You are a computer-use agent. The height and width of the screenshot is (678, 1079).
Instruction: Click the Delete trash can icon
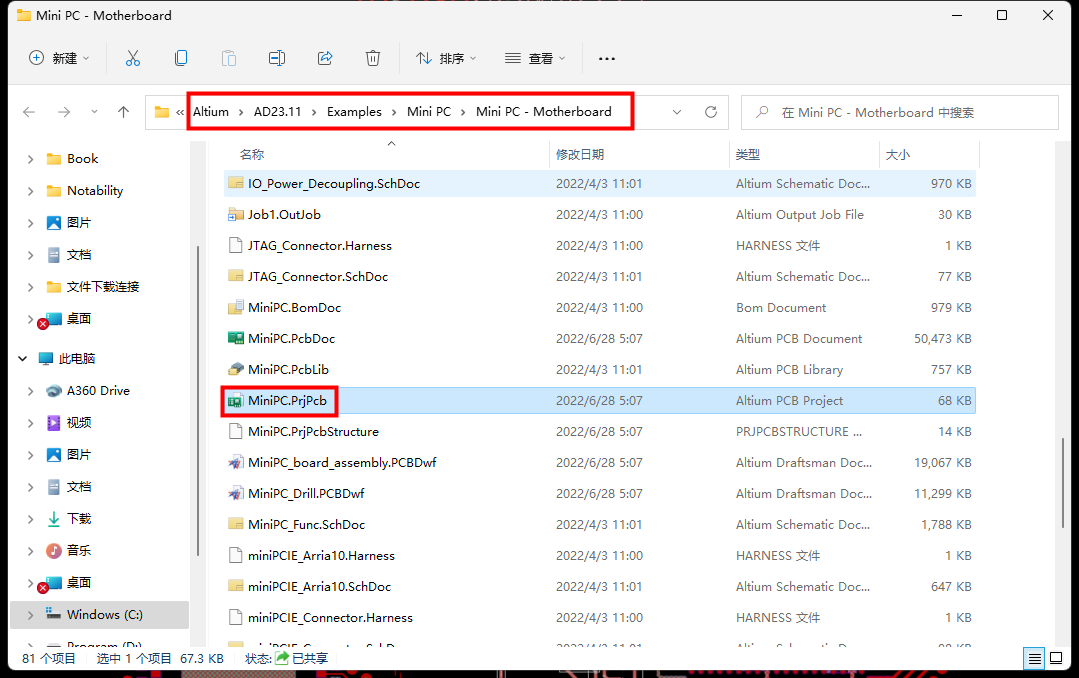point(373,58)
